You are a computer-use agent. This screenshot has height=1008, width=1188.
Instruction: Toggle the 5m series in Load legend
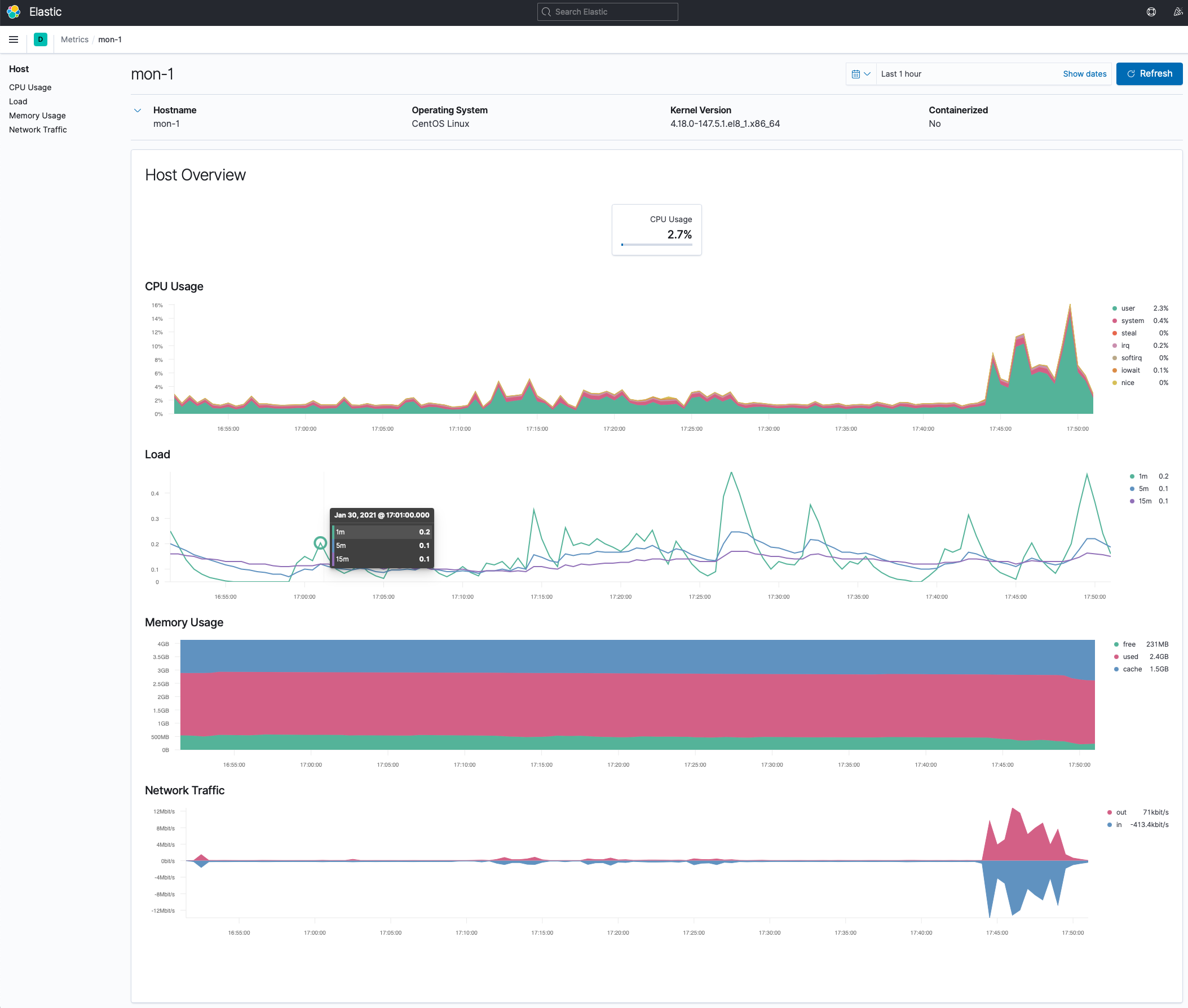tap(1149, 489)
